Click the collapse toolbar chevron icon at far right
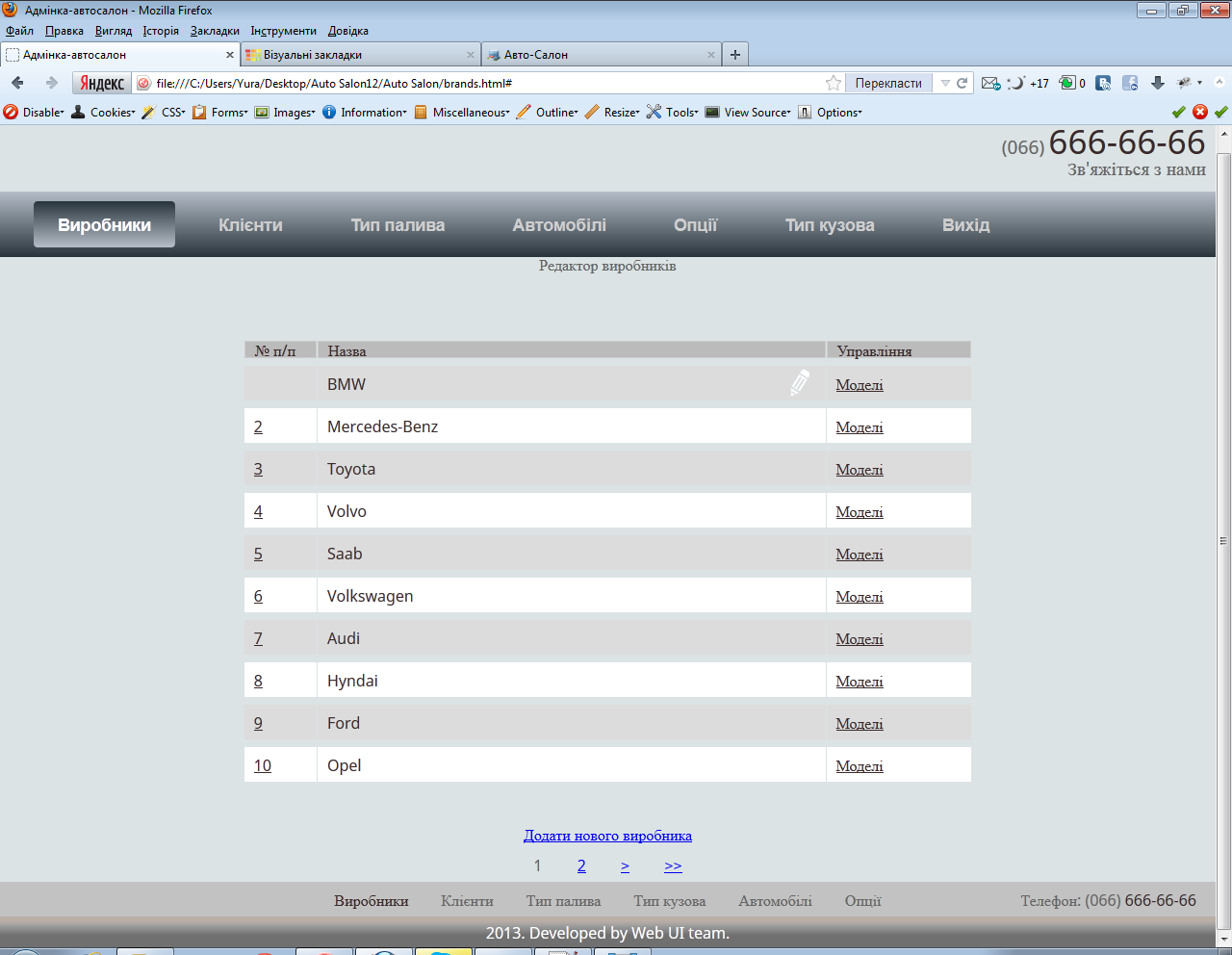The image size is (1232, 955). tap(1220, 83)
